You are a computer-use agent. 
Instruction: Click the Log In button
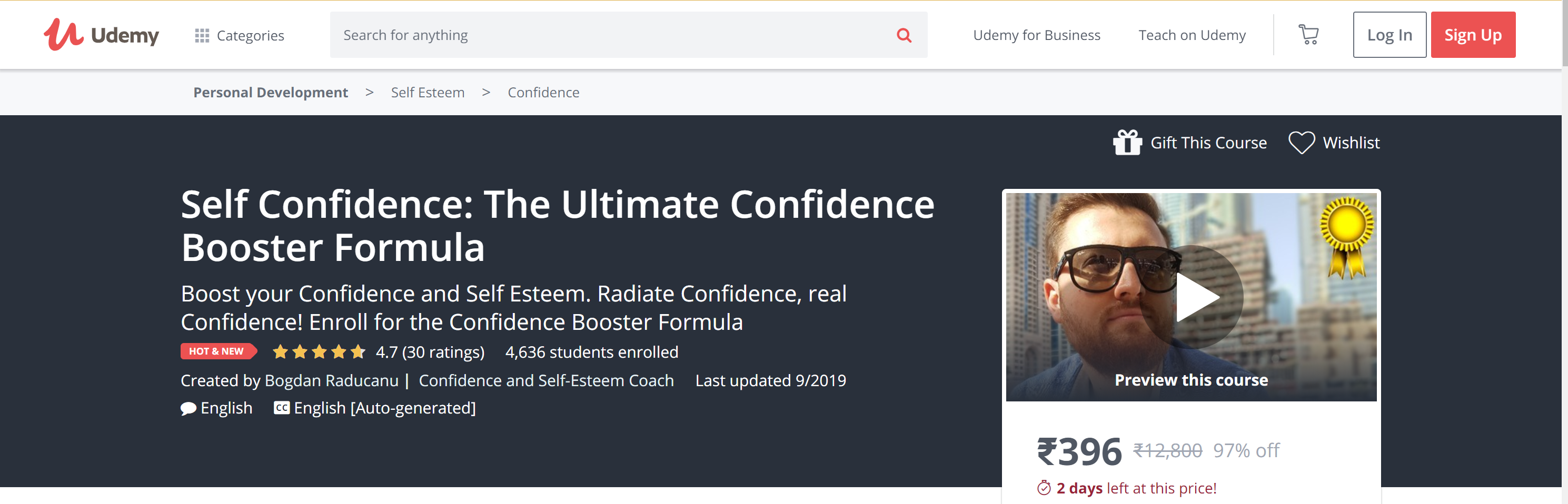coord(1389,35)
